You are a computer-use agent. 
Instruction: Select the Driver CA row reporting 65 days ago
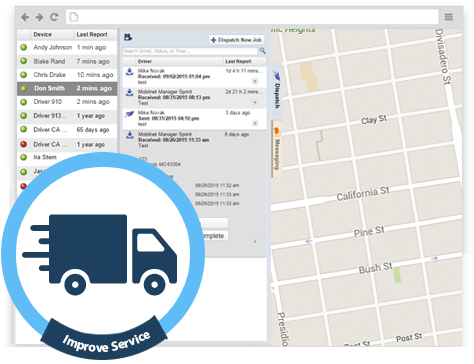[67, 130]
